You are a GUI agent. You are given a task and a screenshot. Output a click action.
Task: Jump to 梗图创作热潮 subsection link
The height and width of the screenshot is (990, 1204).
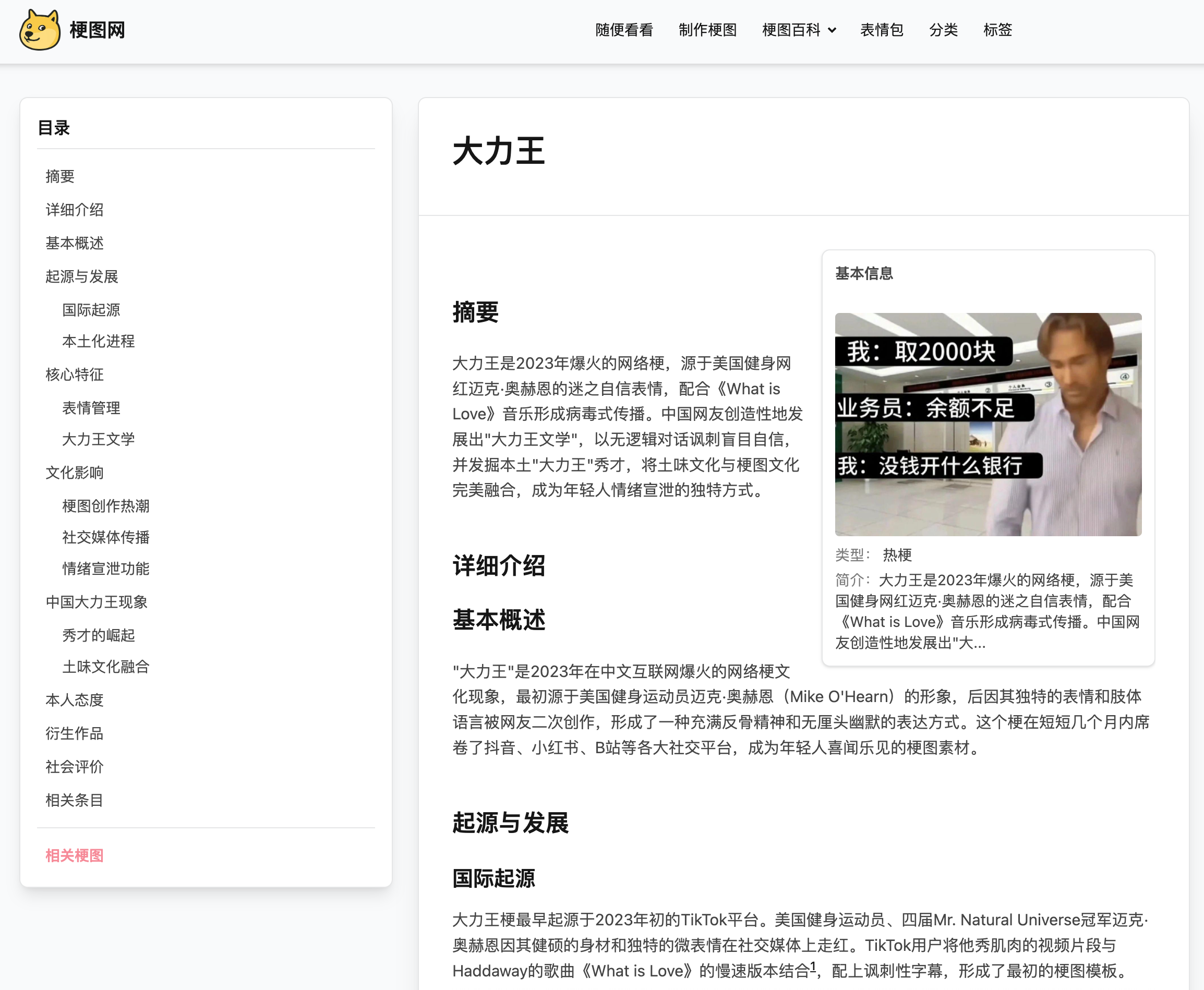pos(106,506)
